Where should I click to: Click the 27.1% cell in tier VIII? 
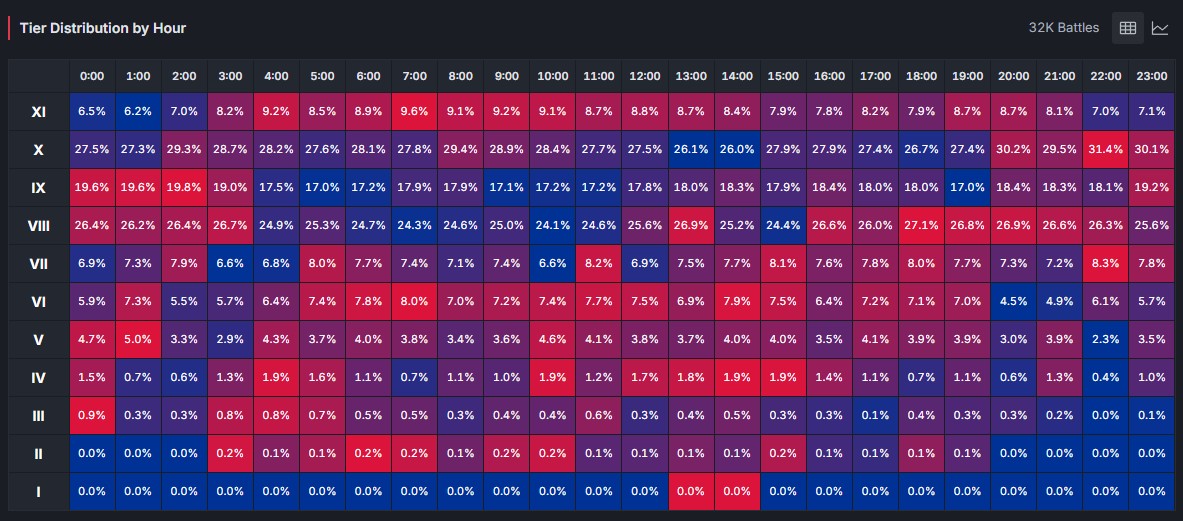pyautogui.click(x=921, y=225)
